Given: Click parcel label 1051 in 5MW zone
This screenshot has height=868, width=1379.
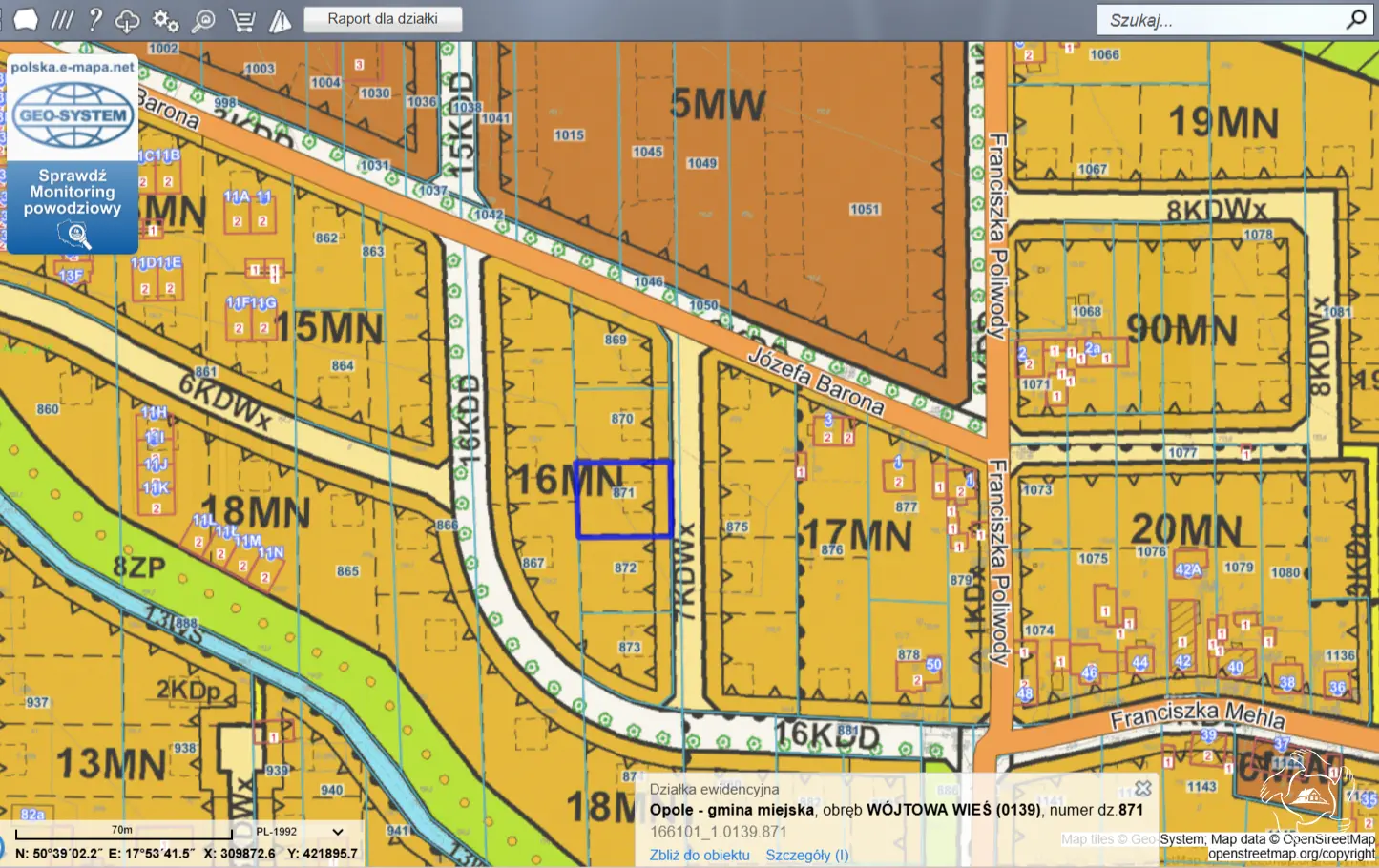Looking at the screenshot, I should (x=865, y=209).
